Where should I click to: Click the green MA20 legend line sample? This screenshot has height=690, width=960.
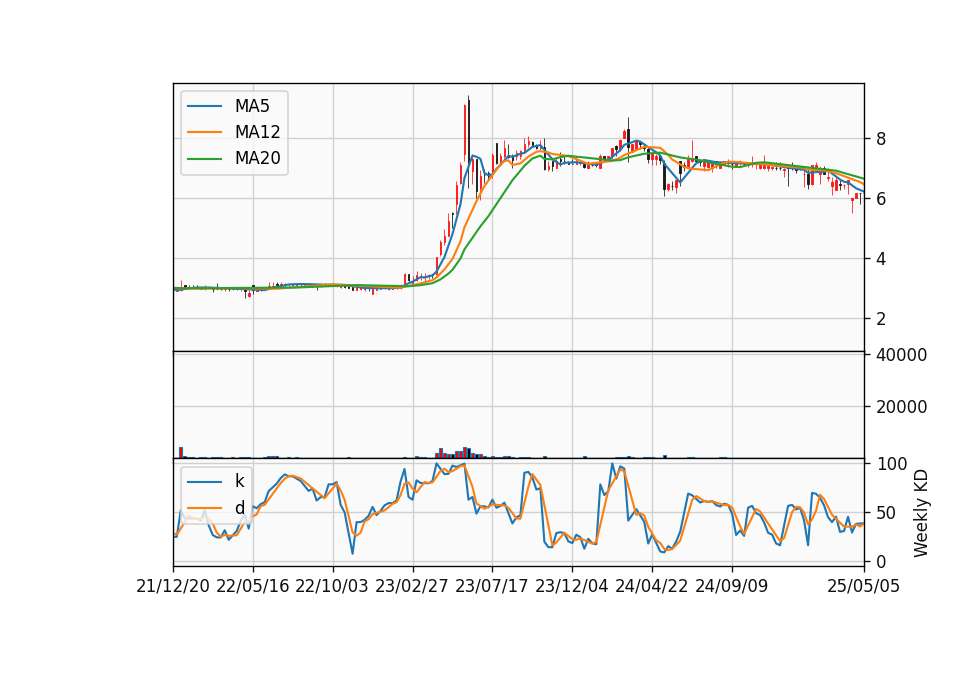point(204,159)
